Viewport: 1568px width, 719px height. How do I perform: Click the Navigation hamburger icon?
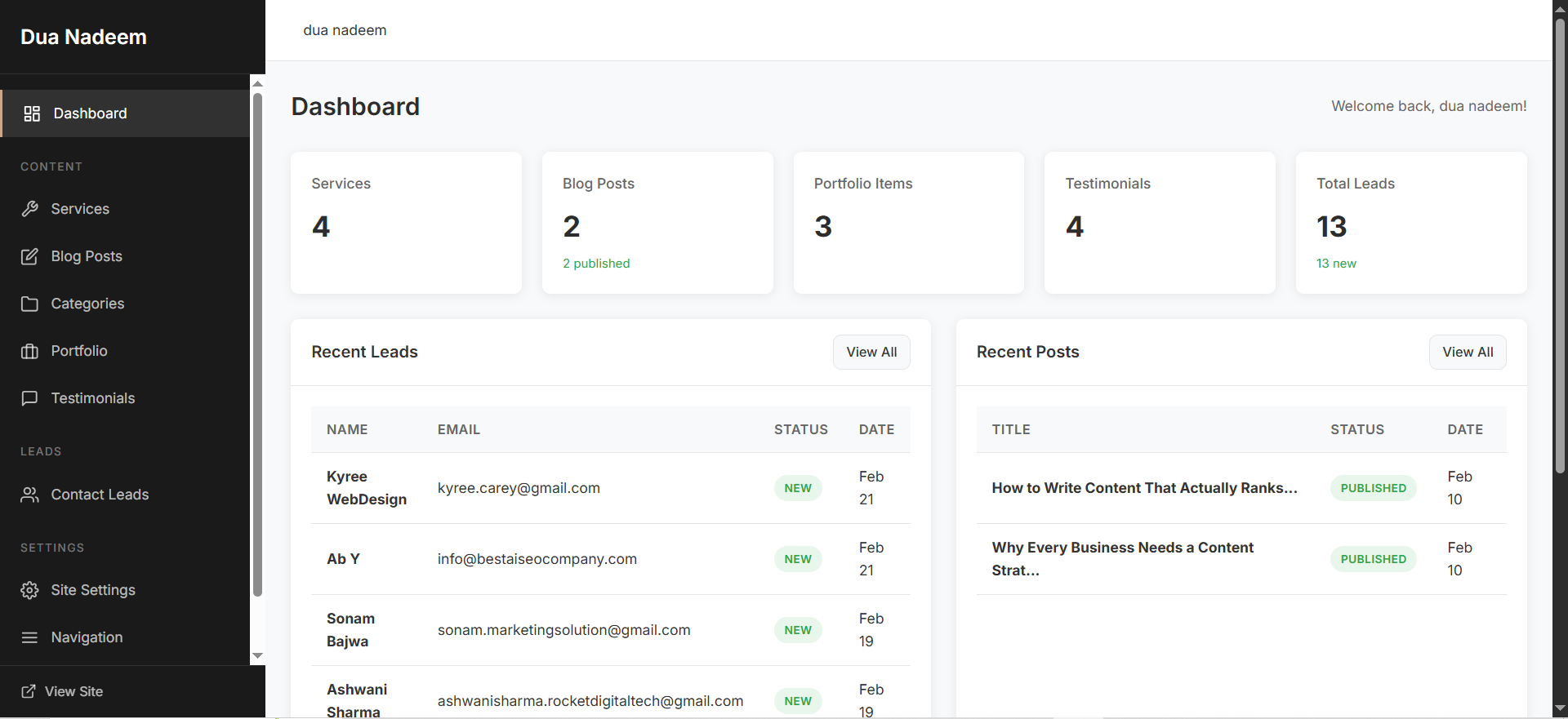click(30, 637)
